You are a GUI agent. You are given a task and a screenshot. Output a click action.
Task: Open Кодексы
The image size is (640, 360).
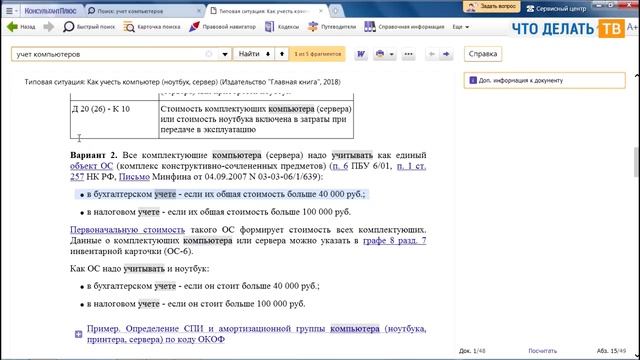282,27
